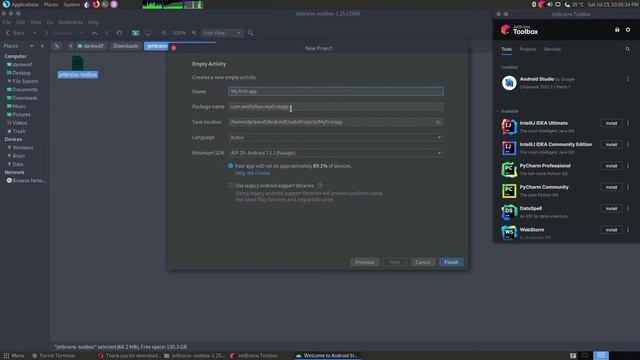Screen dimensions: 640x360
Task: Open options menu for PyCharm Professional
Action: (x=628, y=166)
